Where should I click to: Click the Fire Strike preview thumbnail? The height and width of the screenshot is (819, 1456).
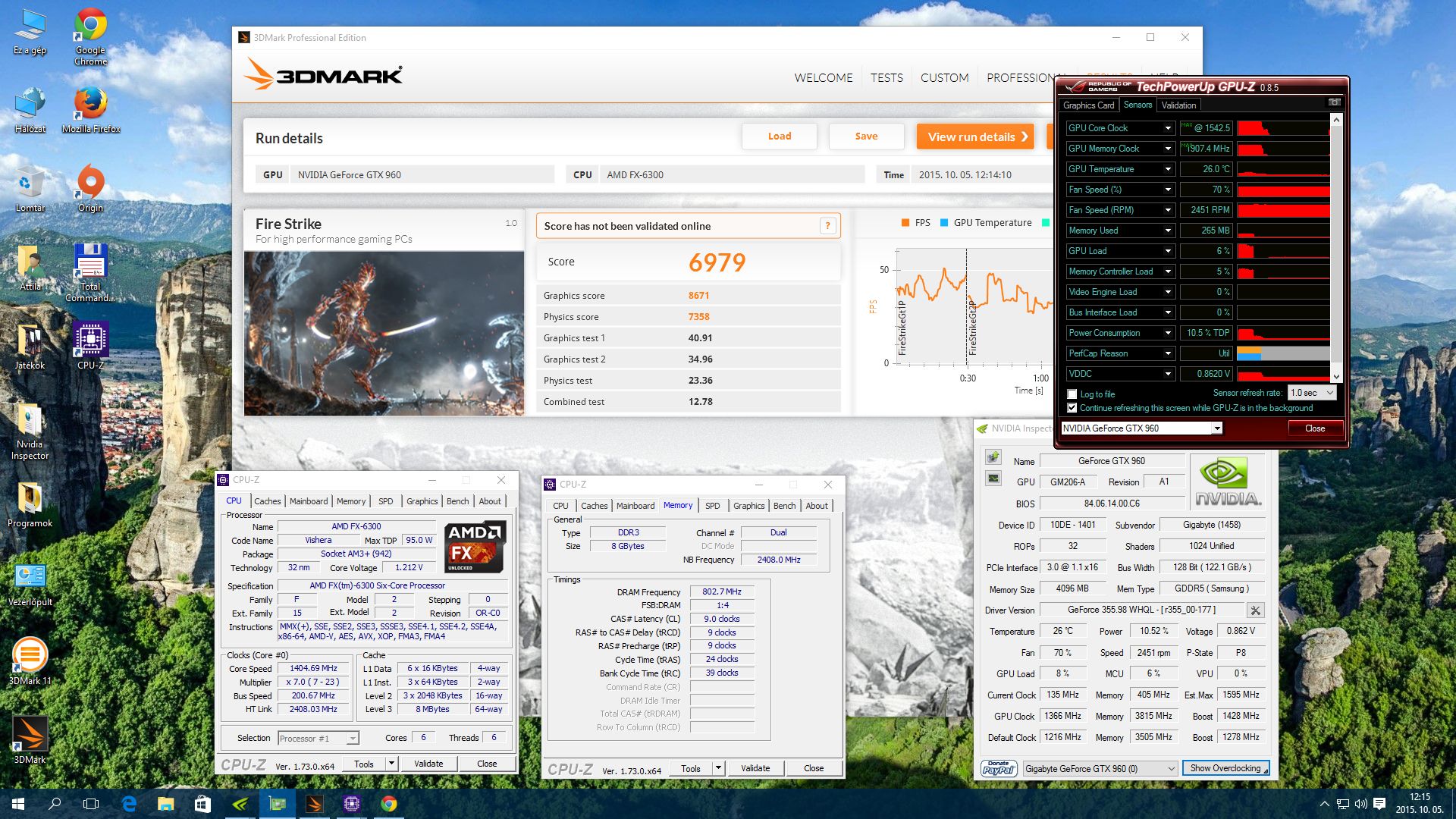pyautogui.click(x=384, y=333)
